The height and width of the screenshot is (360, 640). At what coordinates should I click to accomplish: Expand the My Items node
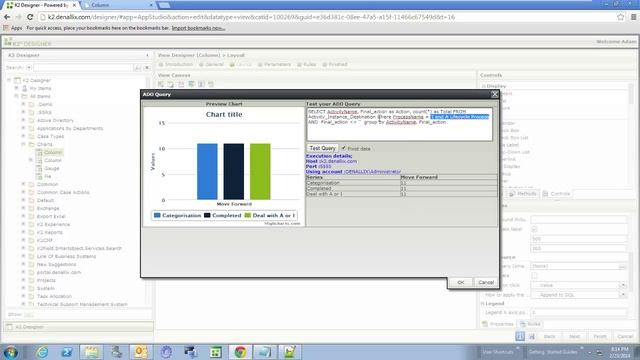tap(16, 88)
